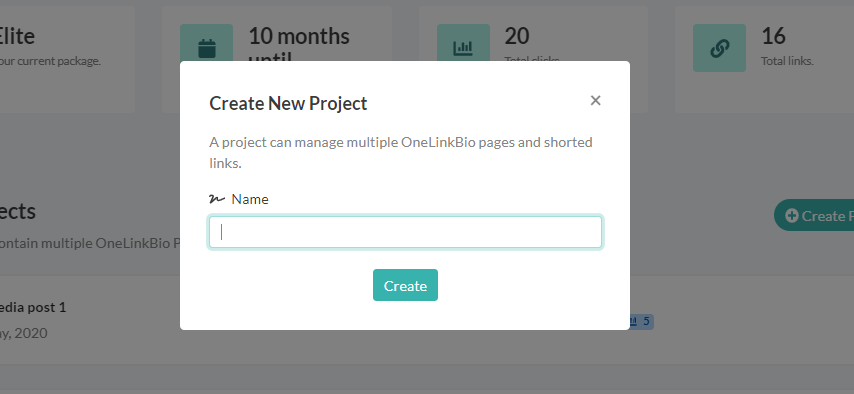Close the Create New Project dialog
The image size is (854, 394).
pyautogui.click(x=595, y=100)
